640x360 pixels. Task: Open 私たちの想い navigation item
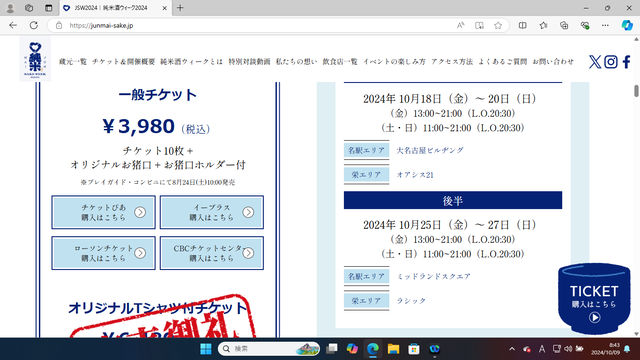pos(297,62)
